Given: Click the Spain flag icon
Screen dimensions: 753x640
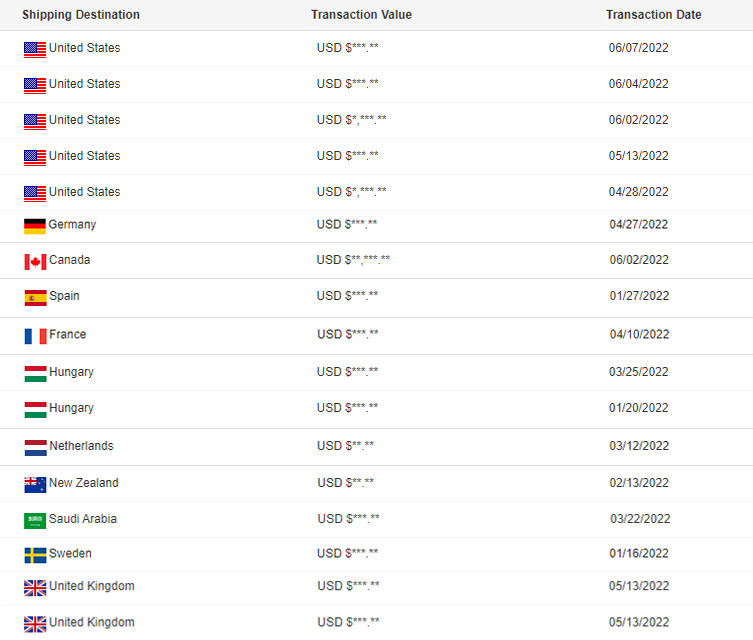Looking at the screenshot, I should pyautogui.click(x=35, y=297).
